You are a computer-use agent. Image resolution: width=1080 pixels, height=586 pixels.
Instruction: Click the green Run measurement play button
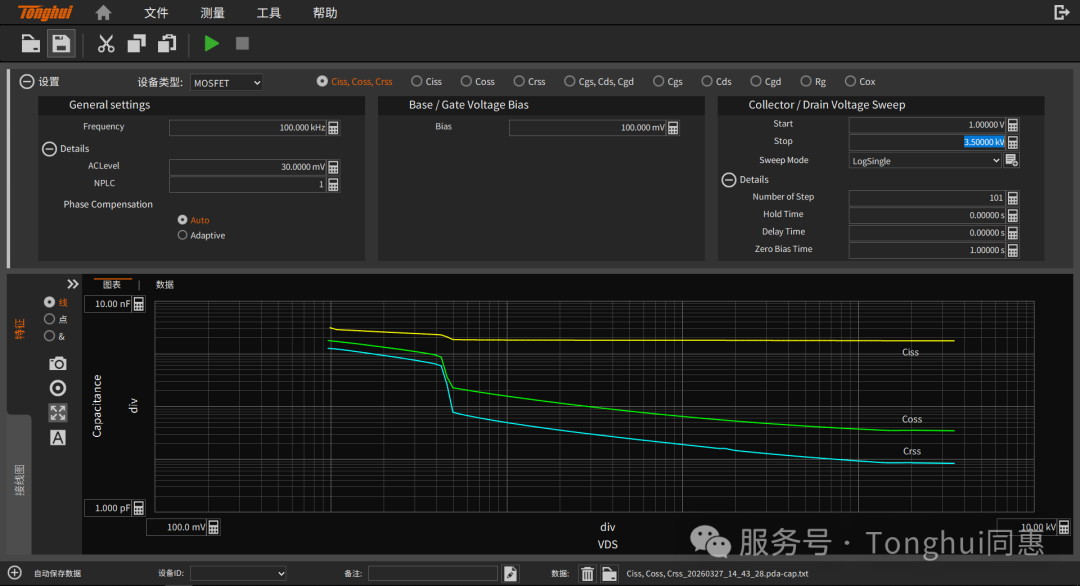[x=211, y=43]
